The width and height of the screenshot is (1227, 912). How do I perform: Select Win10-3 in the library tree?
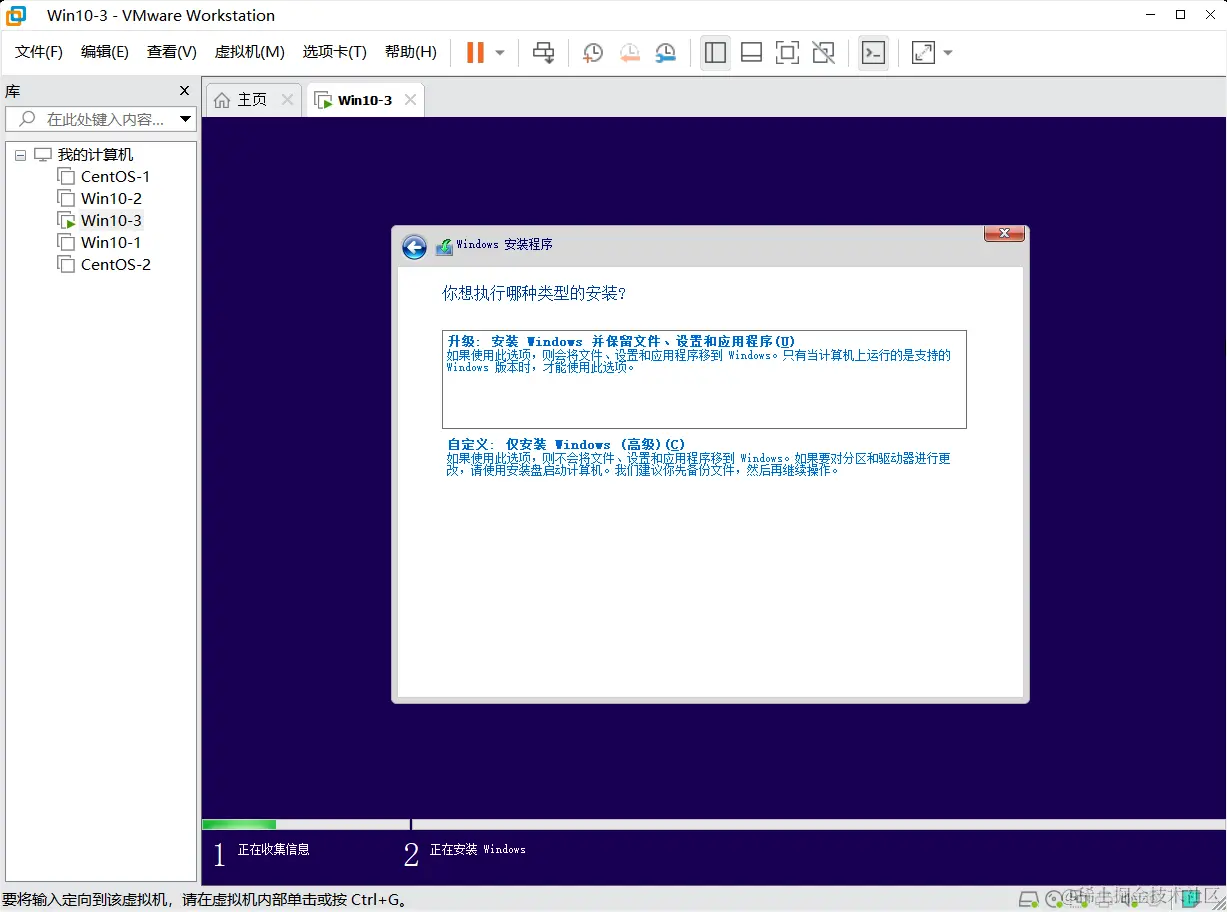coord(111,221)
